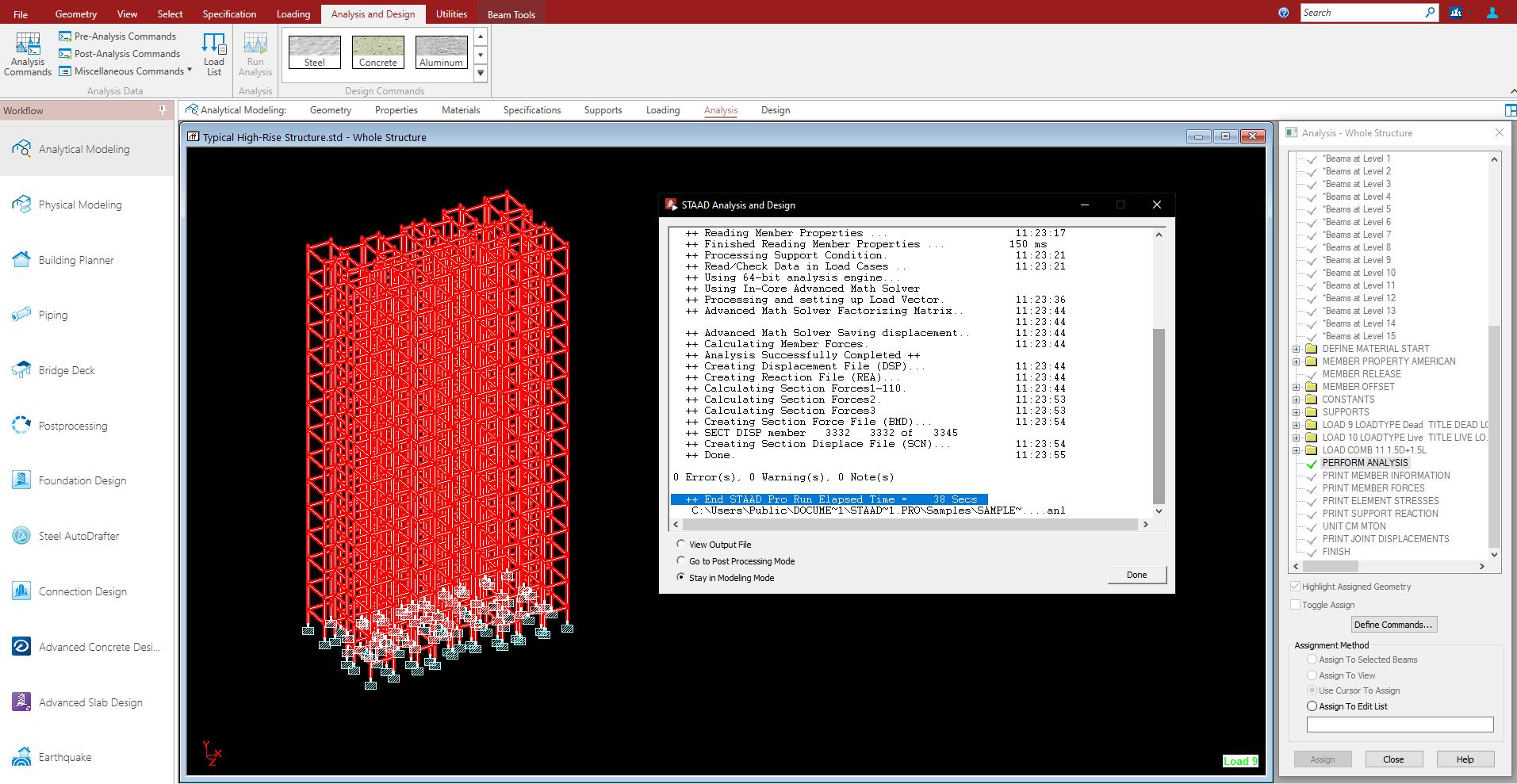Screen dimensions: 1517x784
Task: Open the Analytical Modeling workflow
Action: 86,149
